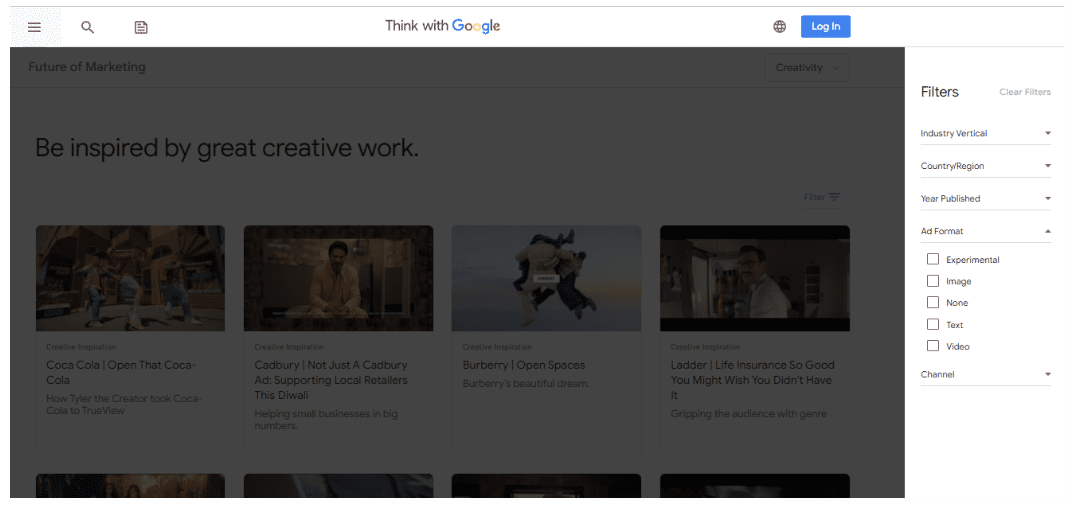Expand the Country/Region filter dropdown
This screenshot has width=1083, height=514.
tap(985, 166)
